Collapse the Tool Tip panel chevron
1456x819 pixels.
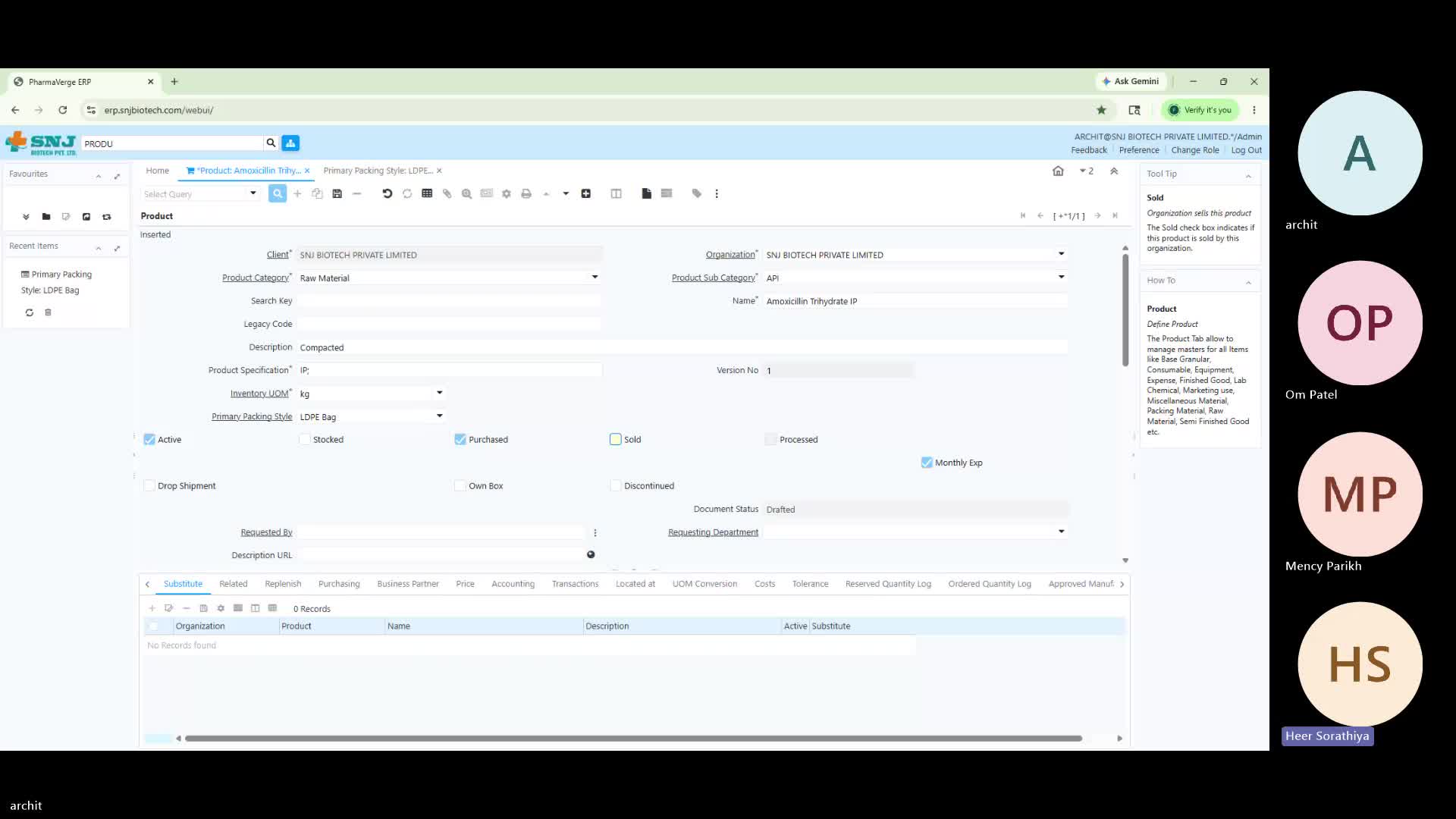coord(1248,176)
